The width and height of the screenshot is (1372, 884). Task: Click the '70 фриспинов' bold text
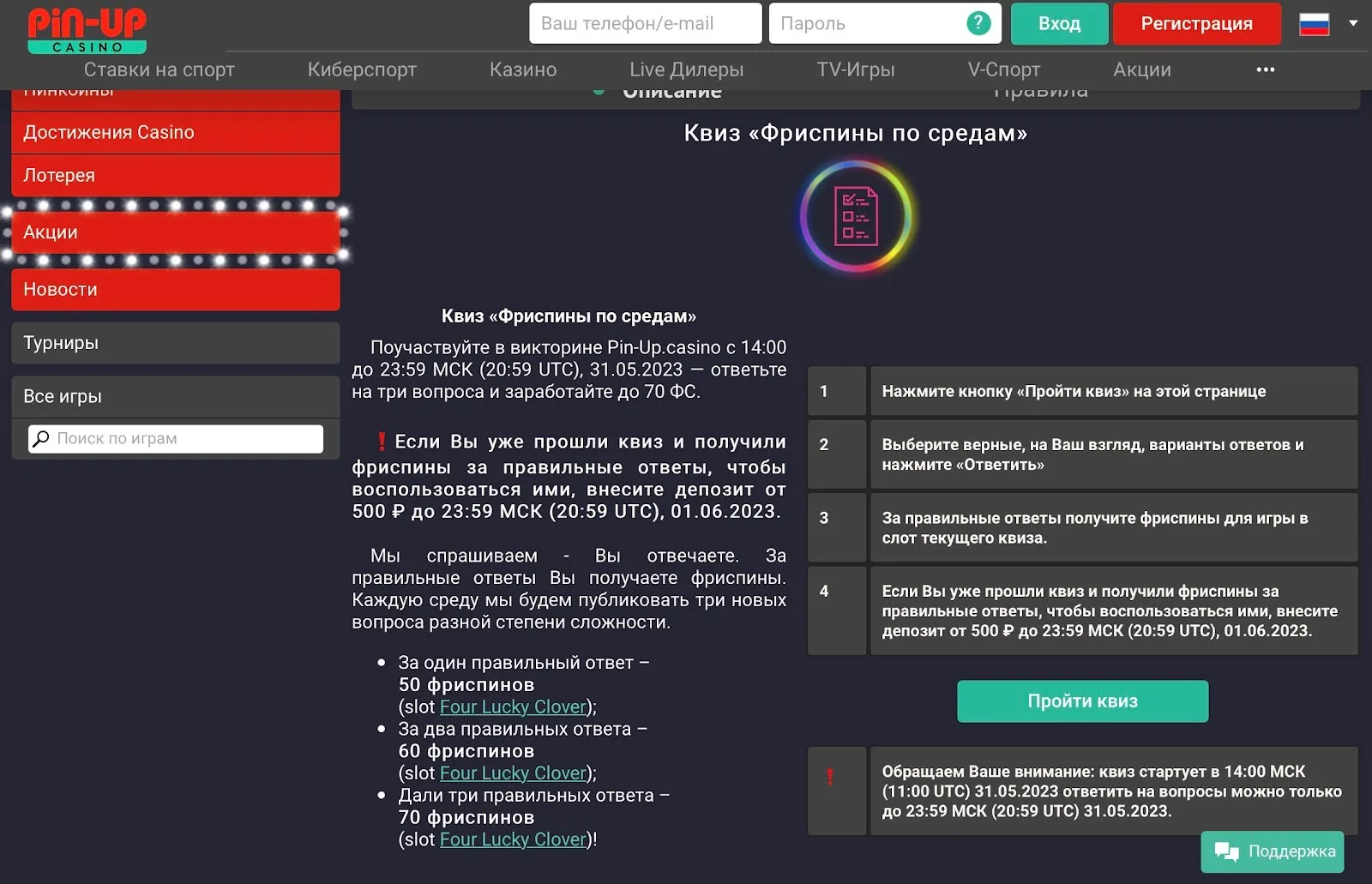[x=466, y=817]
